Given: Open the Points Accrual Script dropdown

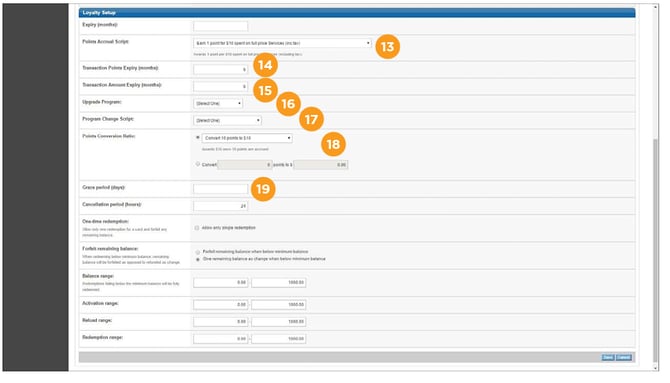Looking at the screenshot, I should (282, 43).
